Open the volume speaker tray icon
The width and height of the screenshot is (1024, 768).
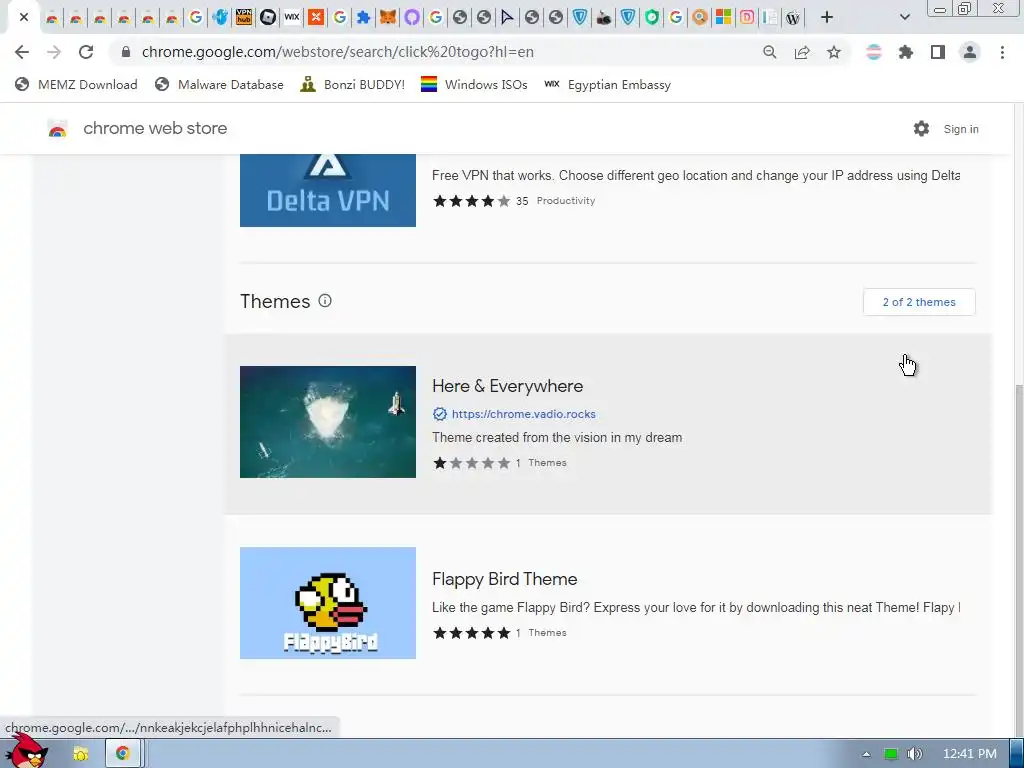[914, 754]
